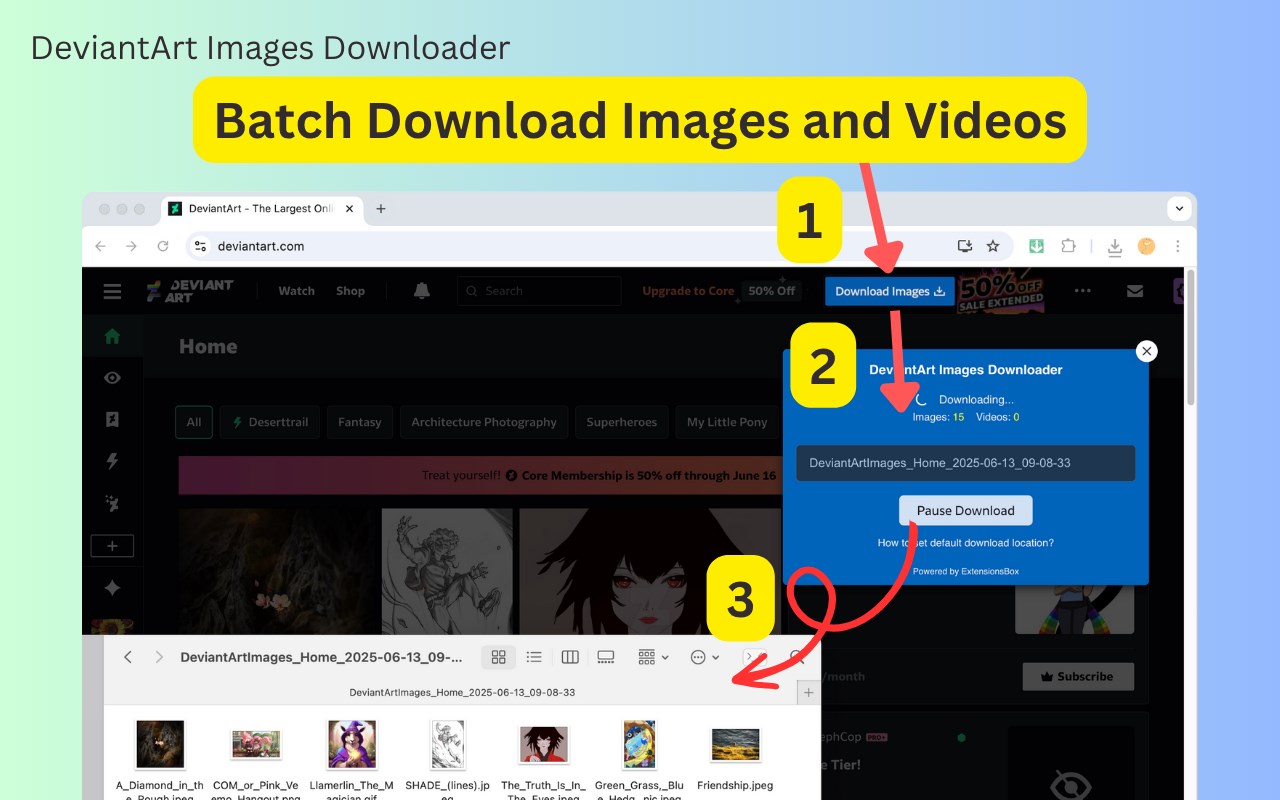Image resolution: width=1280 pixels, height=800 pixels.
Task: Open the Extensions puzzle icon
Action: (1068, 246)
